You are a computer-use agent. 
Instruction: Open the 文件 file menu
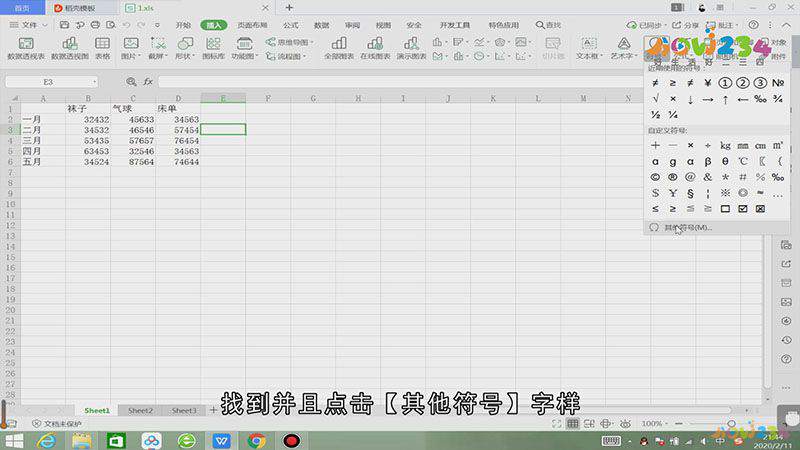click(x=29, y=24)
